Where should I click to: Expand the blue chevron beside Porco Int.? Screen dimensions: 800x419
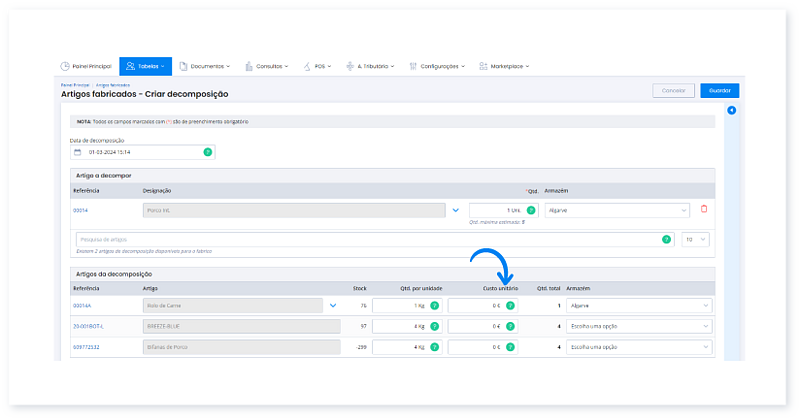click(x=456, y=210)
